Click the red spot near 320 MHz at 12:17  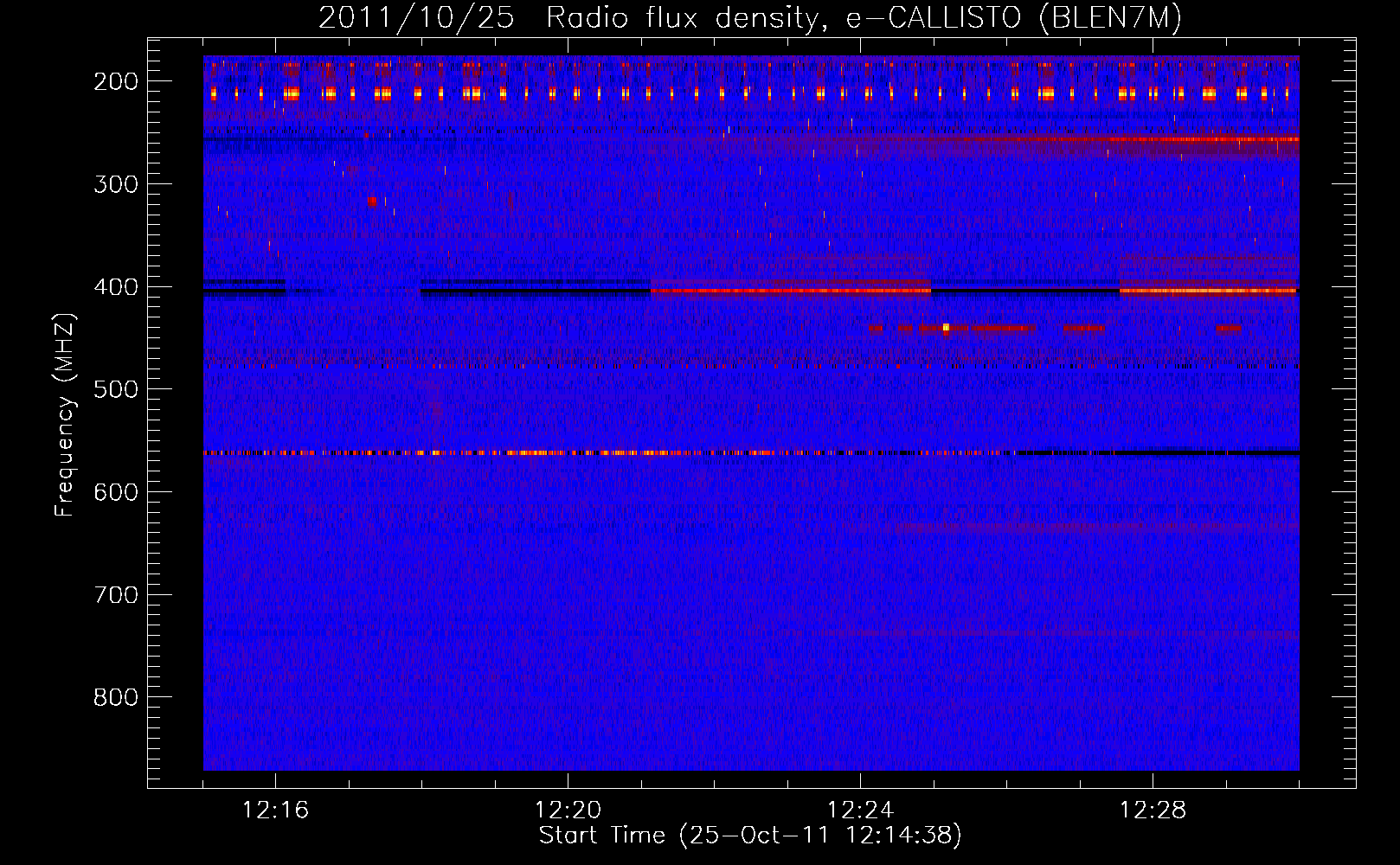pos(372,202)
